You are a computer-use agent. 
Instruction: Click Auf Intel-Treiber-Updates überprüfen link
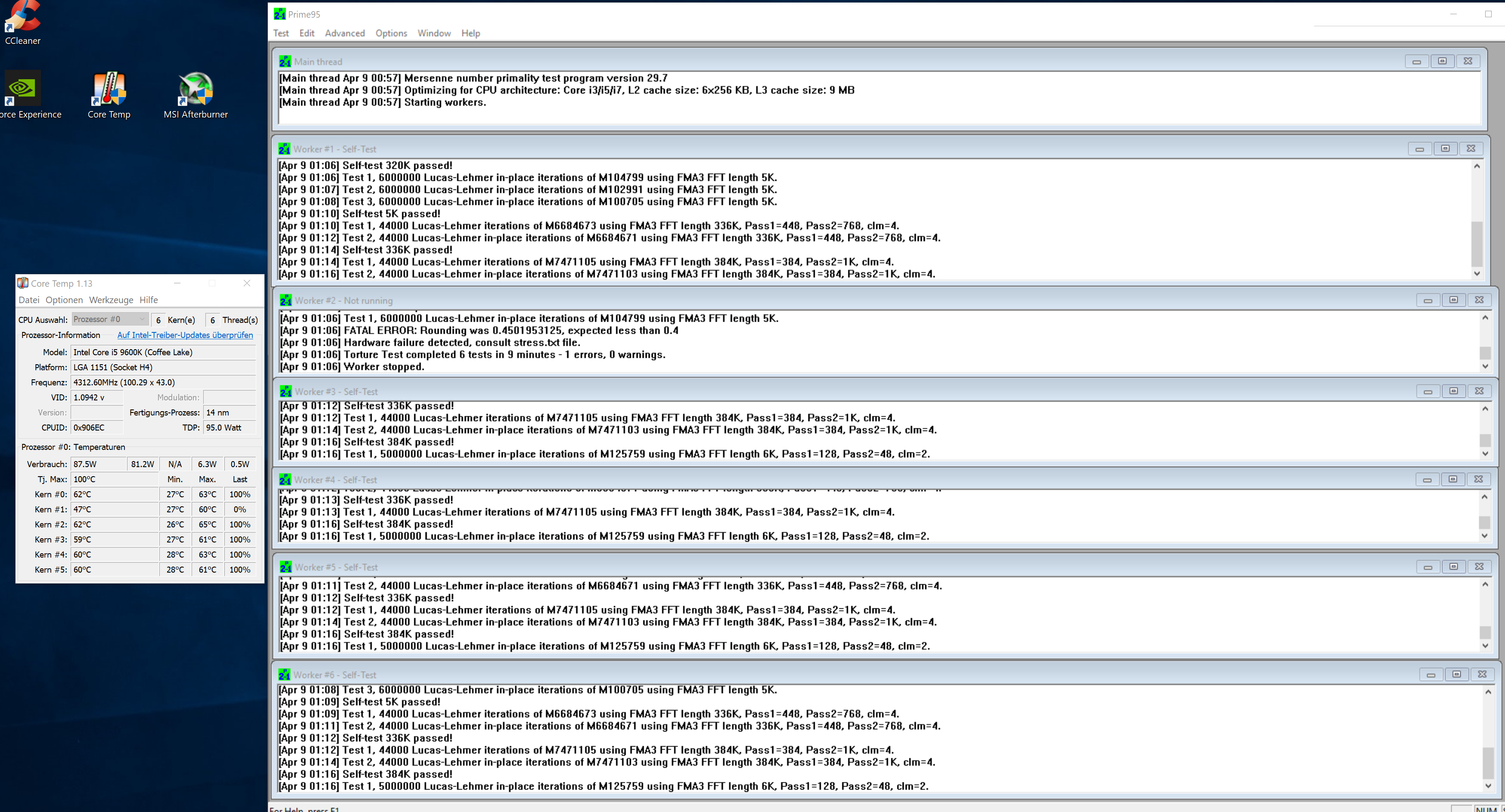185,335
